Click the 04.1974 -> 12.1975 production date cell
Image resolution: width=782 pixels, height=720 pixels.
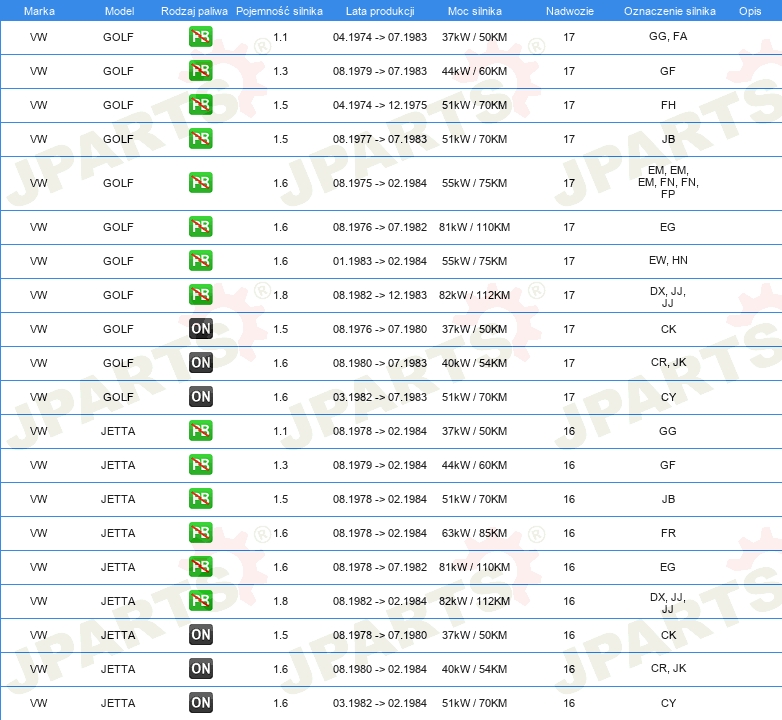coord(379,105)
